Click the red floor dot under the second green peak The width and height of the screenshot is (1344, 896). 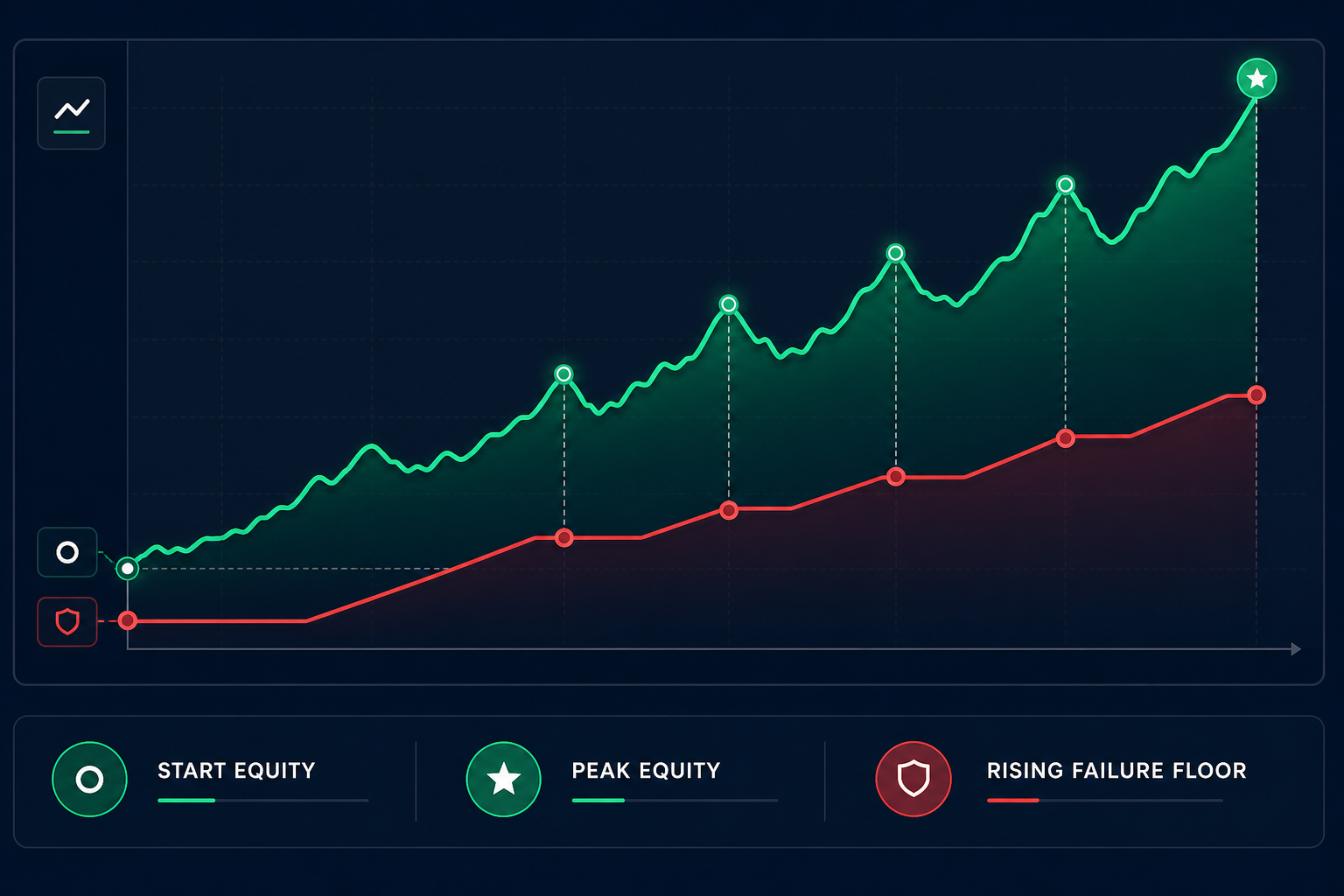coord(729,510)
